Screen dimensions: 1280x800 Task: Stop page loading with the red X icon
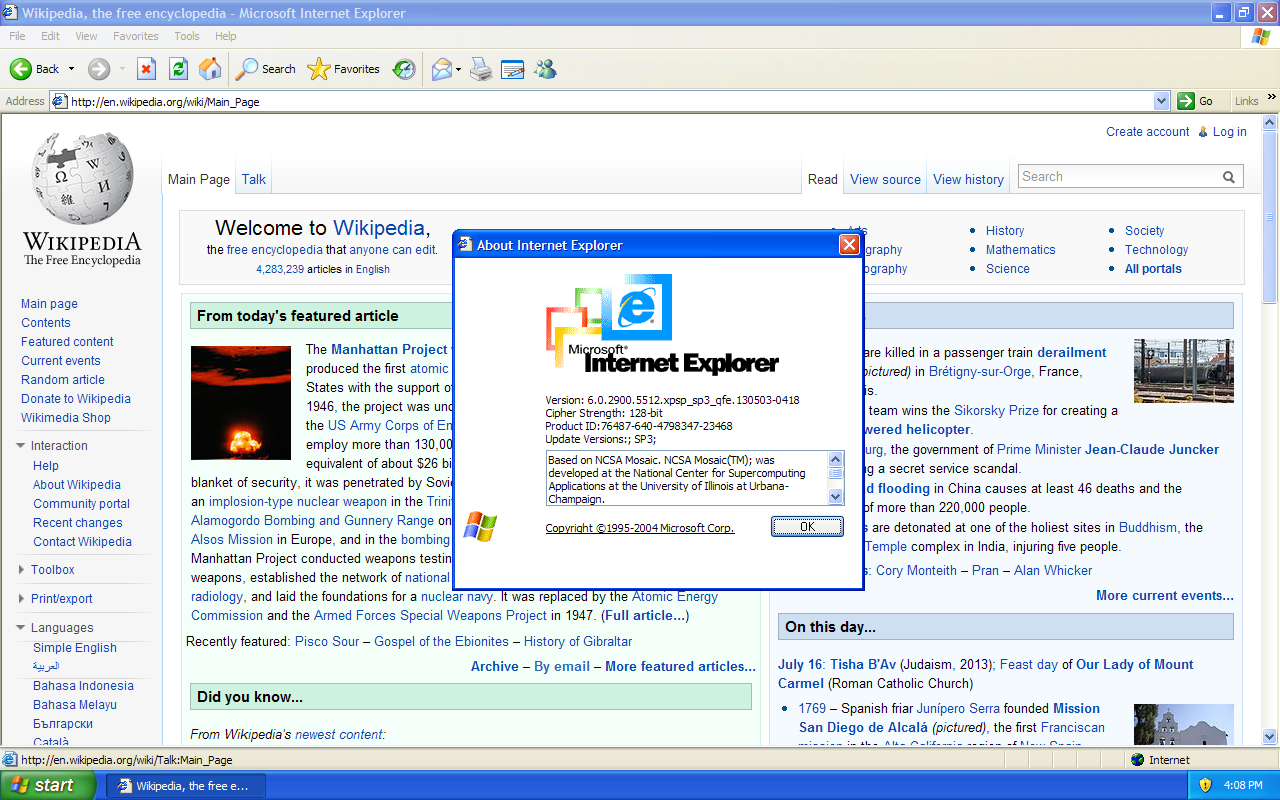click(x=146, y=69)
